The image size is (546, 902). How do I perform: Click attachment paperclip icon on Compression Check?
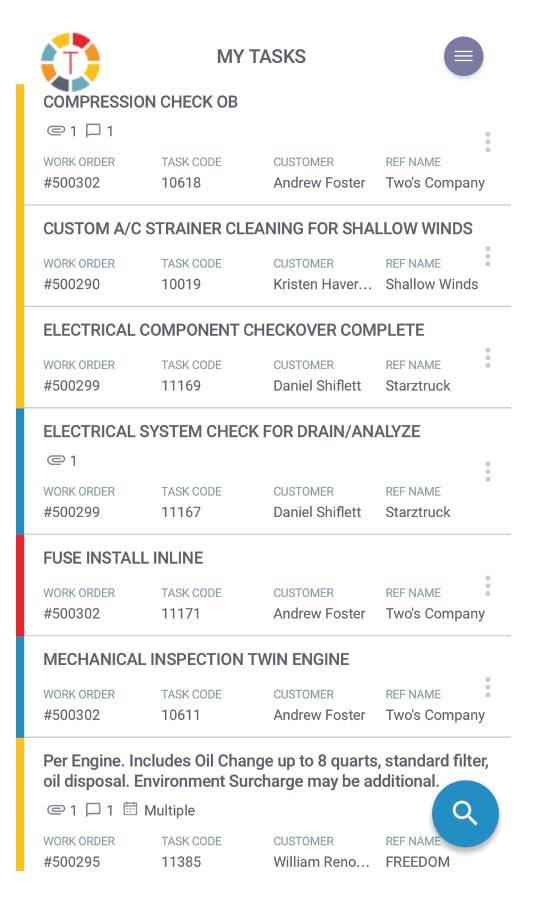tap(56, 131)
